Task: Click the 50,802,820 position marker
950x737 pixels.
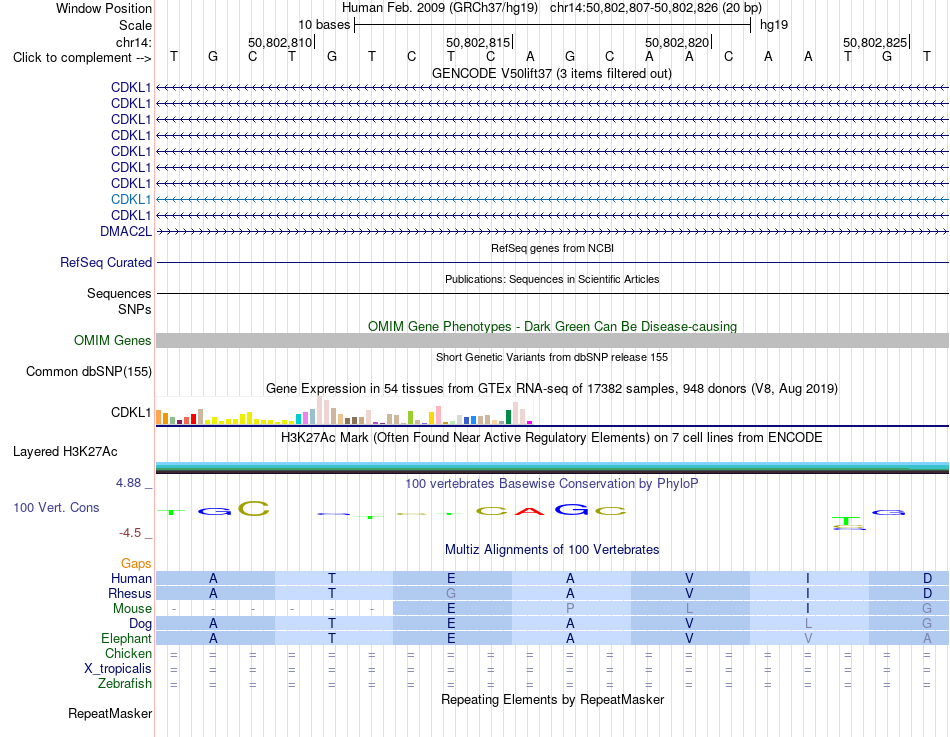Action: click(677, 42)
